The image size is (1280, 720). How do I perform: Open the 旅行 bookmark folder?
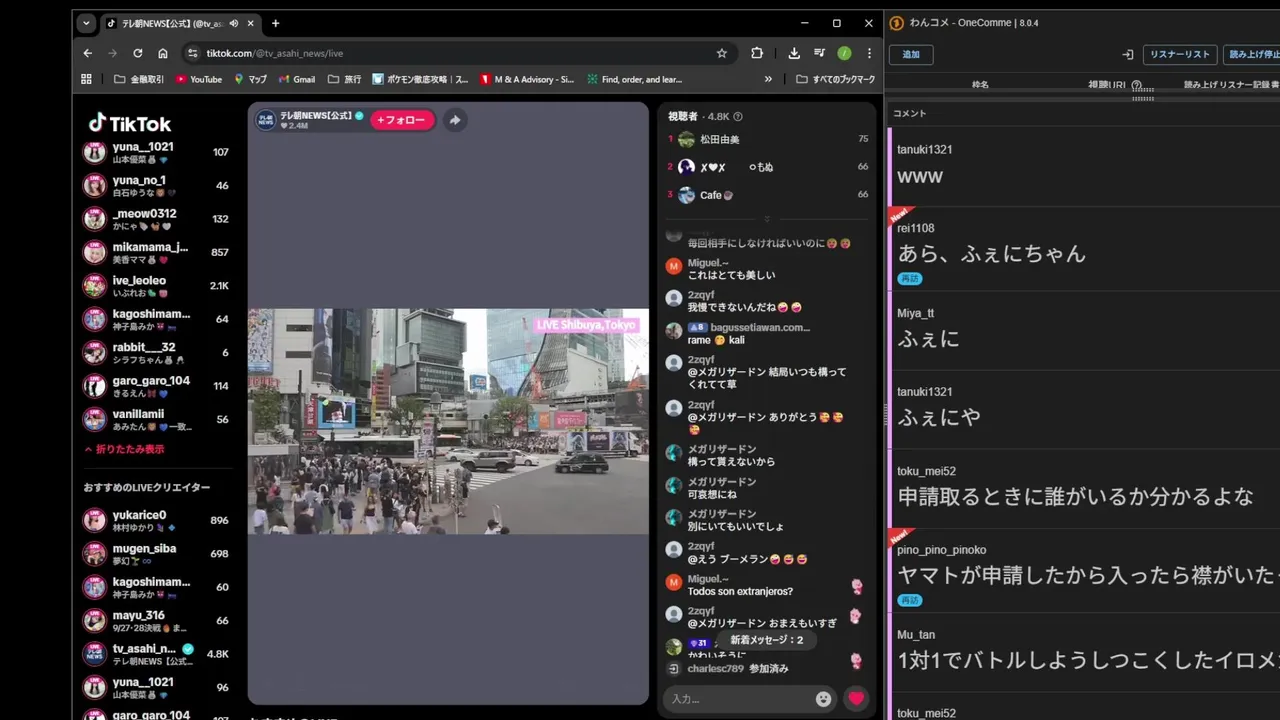pos(345,79)
